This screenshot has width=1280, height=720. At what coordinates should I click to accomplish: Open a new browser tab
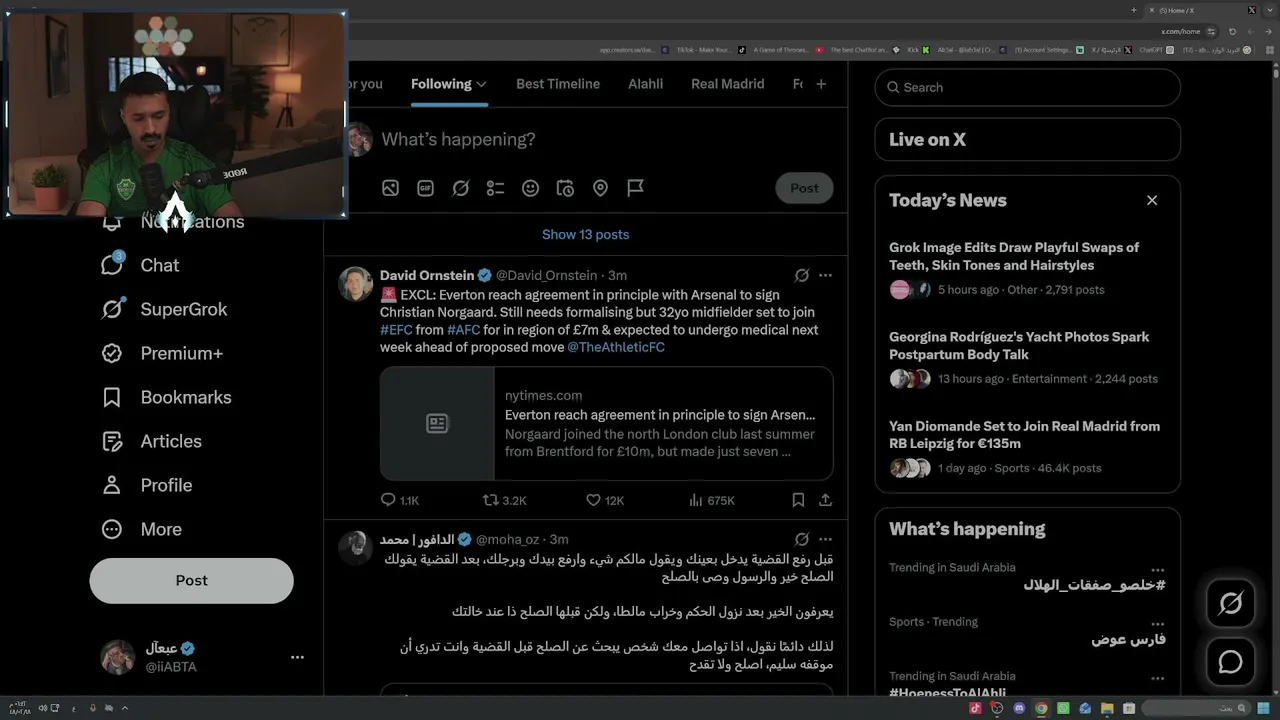[x=1134, y=10]
